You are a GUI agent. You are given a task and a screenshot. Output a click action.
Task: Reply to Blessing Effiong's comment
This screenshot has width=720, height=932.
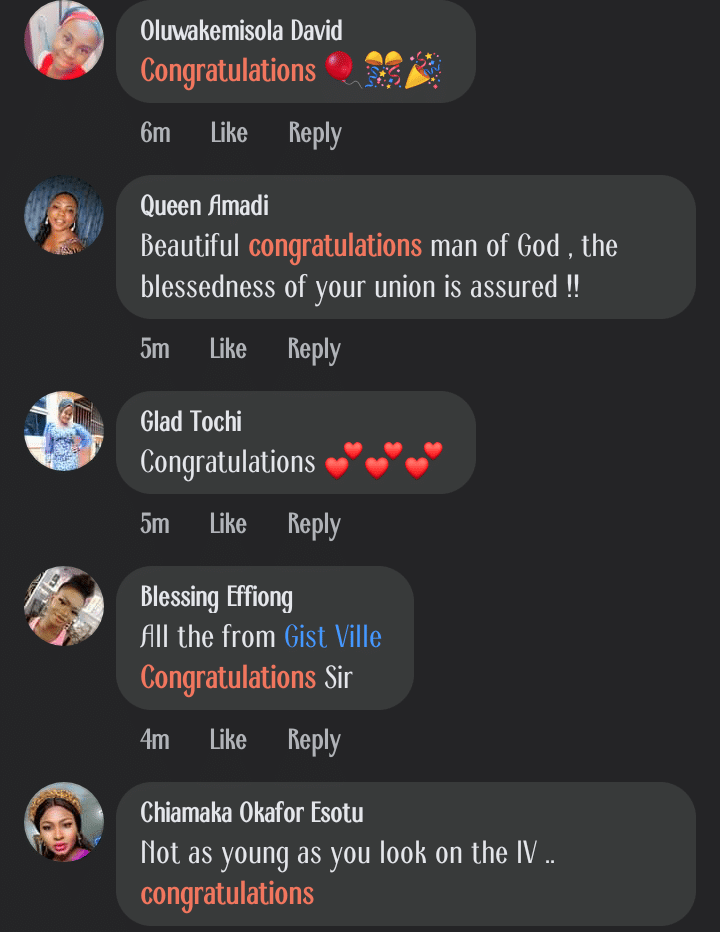point(314,740)
